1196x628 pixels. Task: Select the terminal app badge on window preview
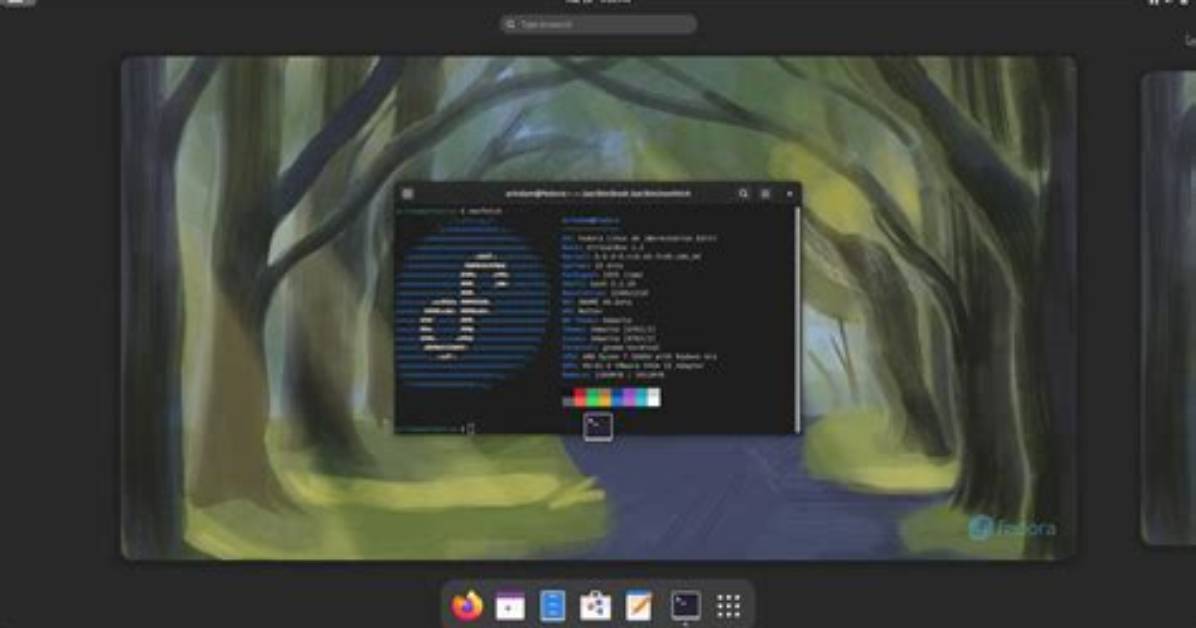(598, 427)
